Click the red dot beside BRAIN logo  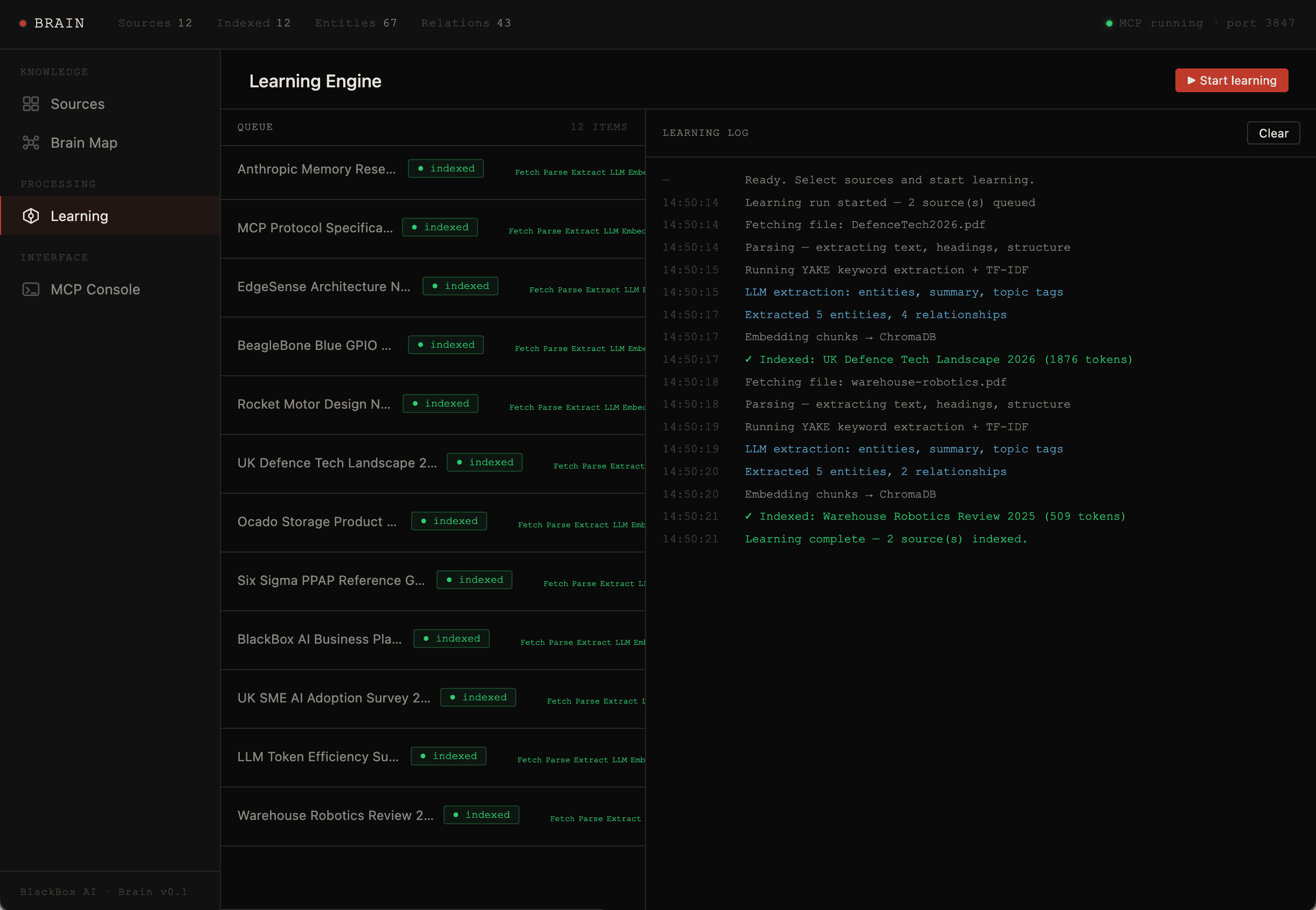tap(23, 23)
